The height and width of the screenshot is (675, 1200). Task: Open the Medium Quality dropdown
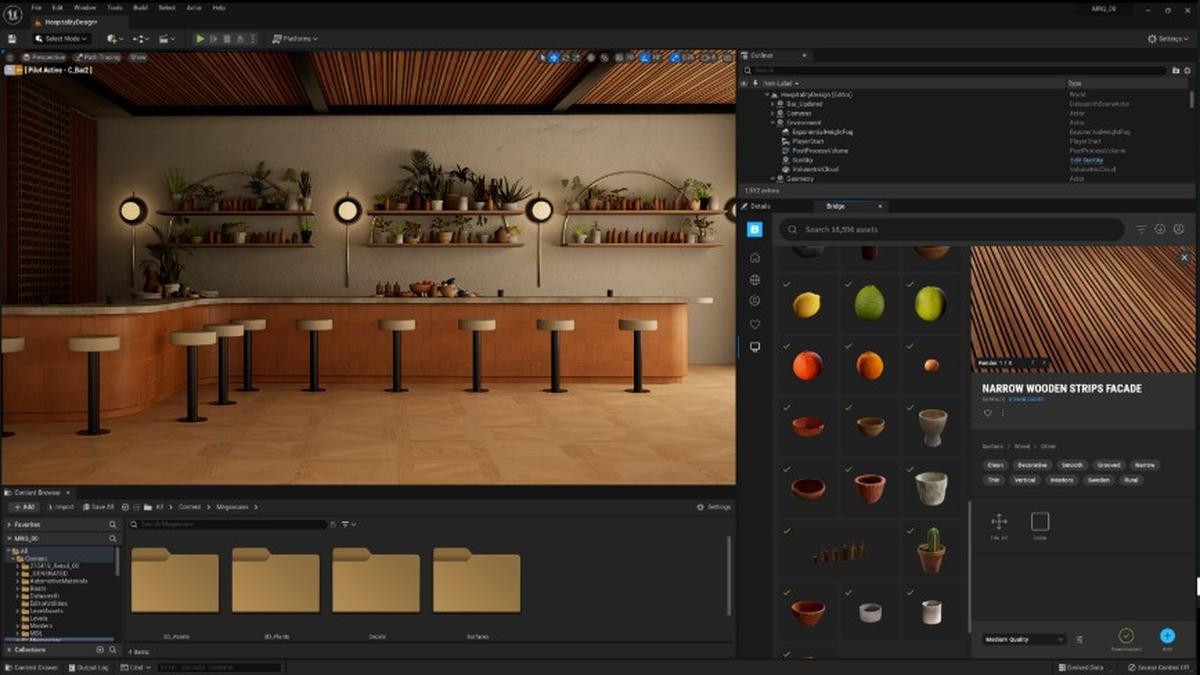click(1024, 639)
